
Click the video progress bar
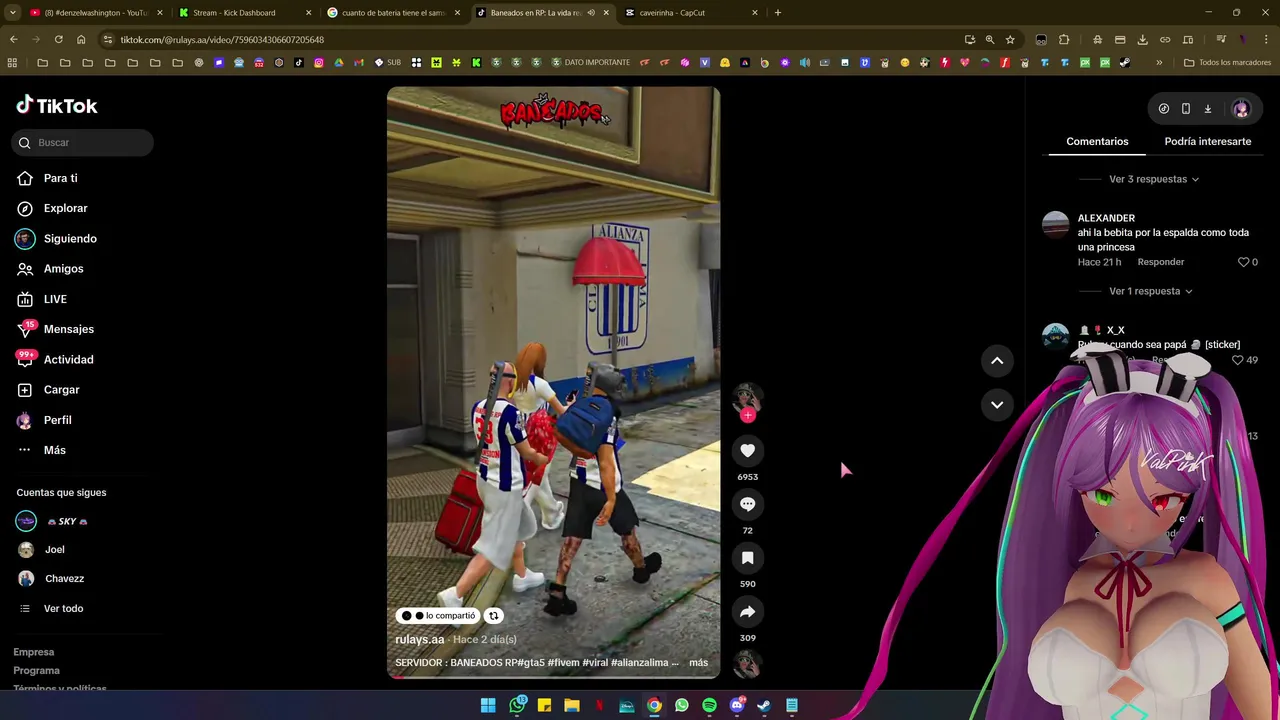(x=553, y=677)
